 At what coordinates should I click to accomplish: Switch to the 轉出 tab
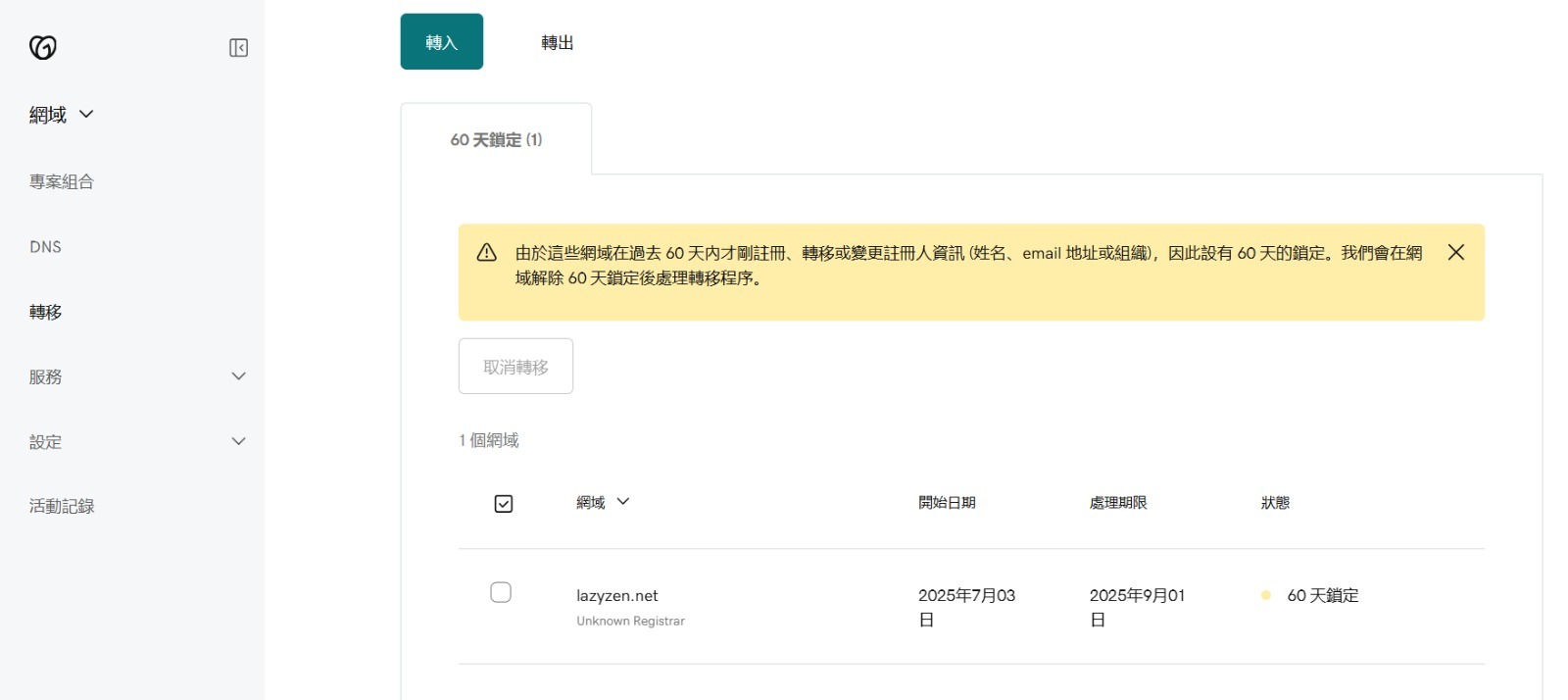(x=557, y=42)
